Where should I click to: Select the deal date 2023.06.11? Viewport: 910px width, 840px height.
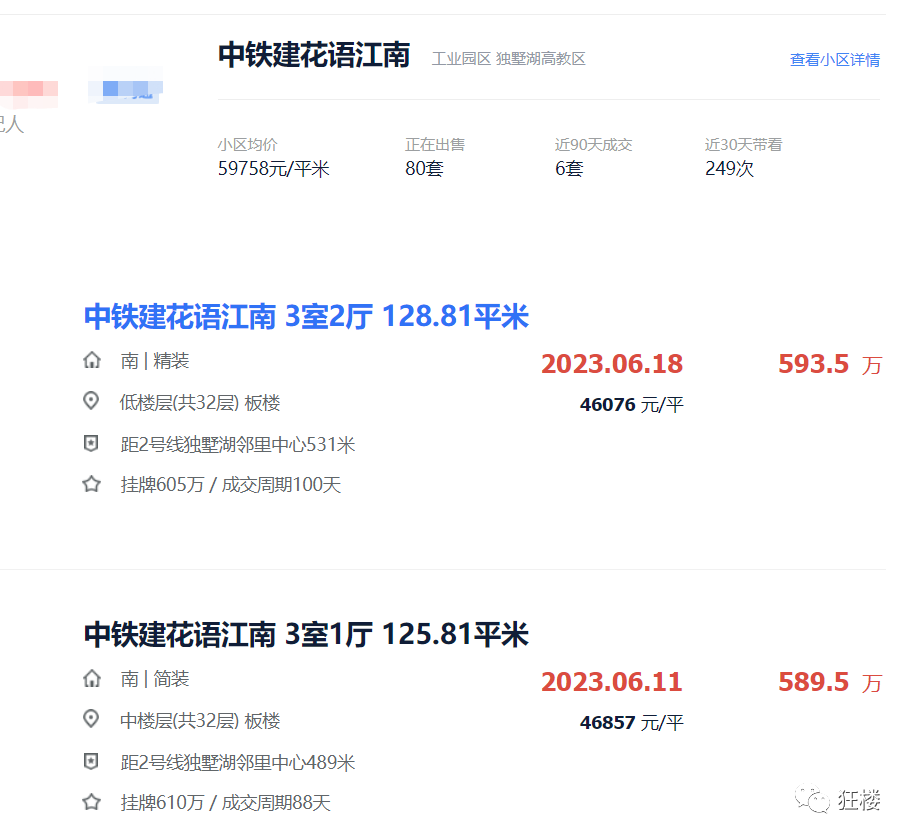[612, 682]
